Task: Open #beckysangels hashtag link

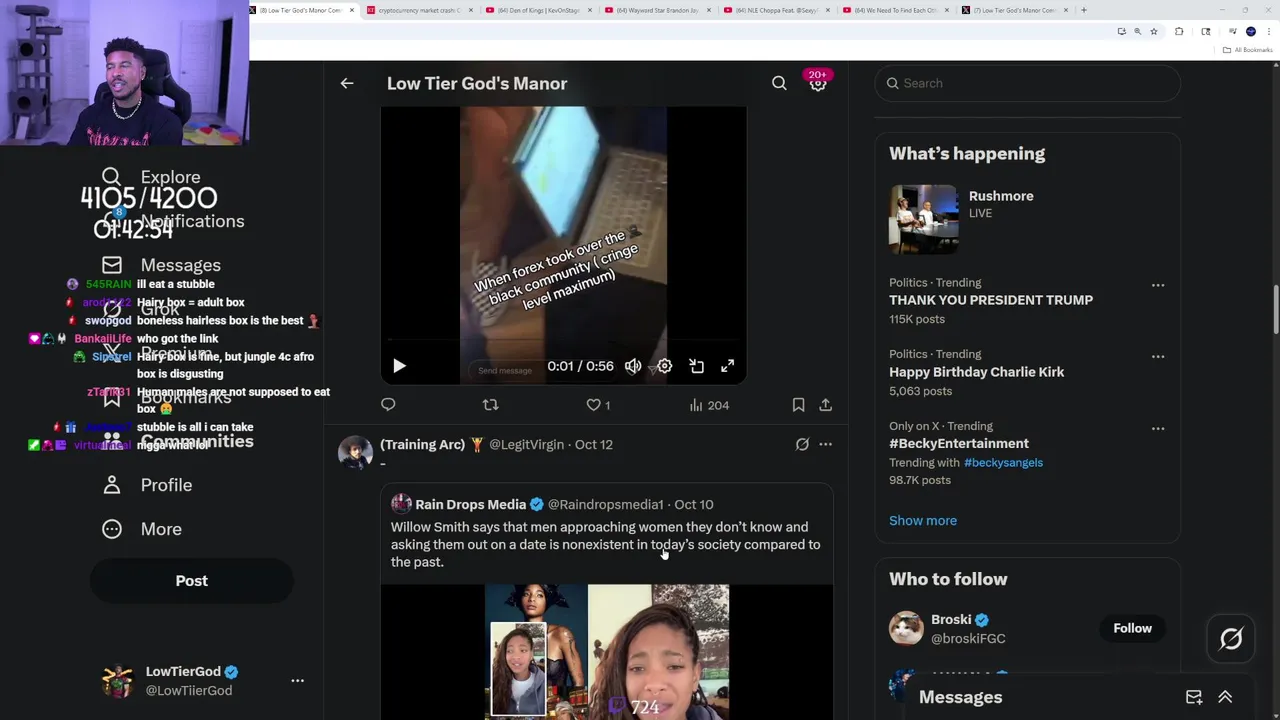Action: (1003, 462)
